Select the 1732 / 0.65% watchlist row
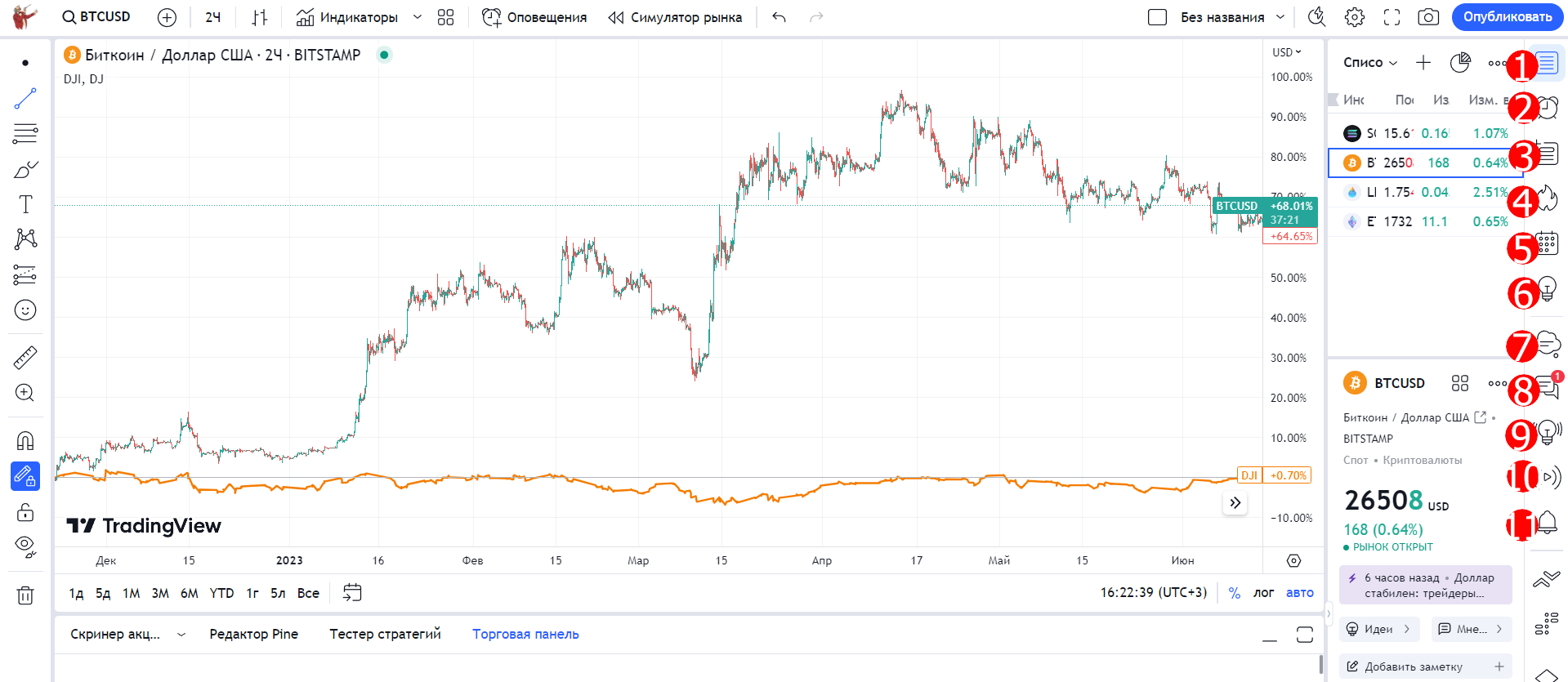This screenshot has width=1568, height=682. pos(1426,221)
